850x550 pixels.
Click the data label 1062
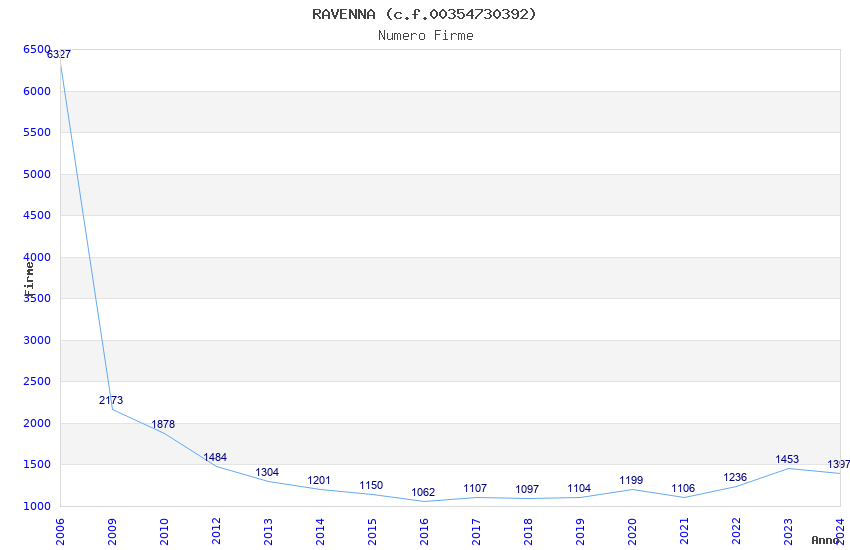click(423, 493)
